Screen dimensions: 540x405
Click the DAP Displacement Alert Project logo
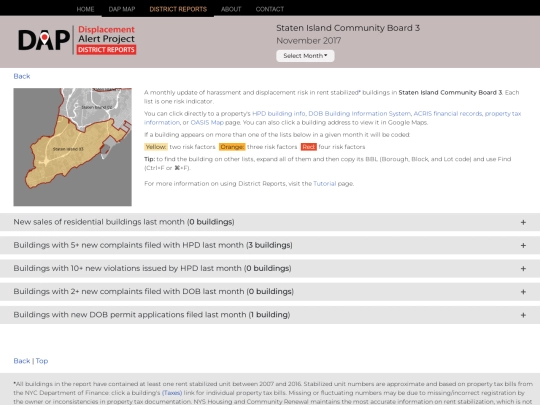point(77,40)
